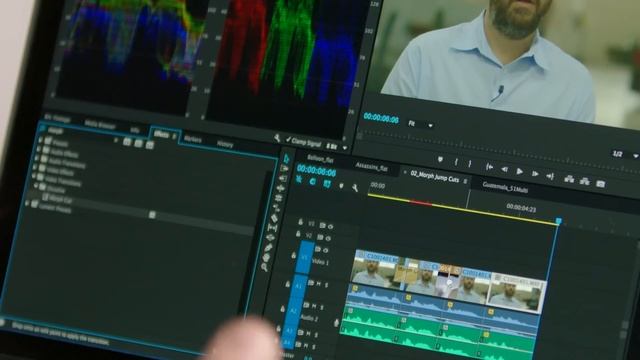Viewport: 640px width, 360px height.
Task: Export frame with camera icon
Action: (x=600, y=184)
